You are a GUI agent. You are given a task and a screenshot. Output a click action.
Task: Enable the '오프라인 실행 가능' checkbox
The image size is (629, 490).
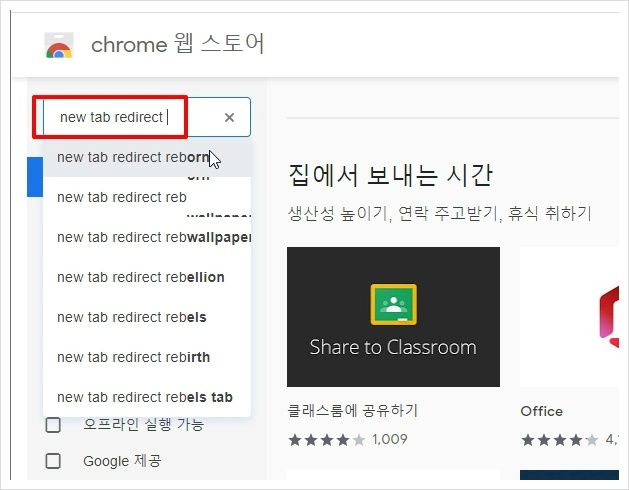(x=53, y=425)
